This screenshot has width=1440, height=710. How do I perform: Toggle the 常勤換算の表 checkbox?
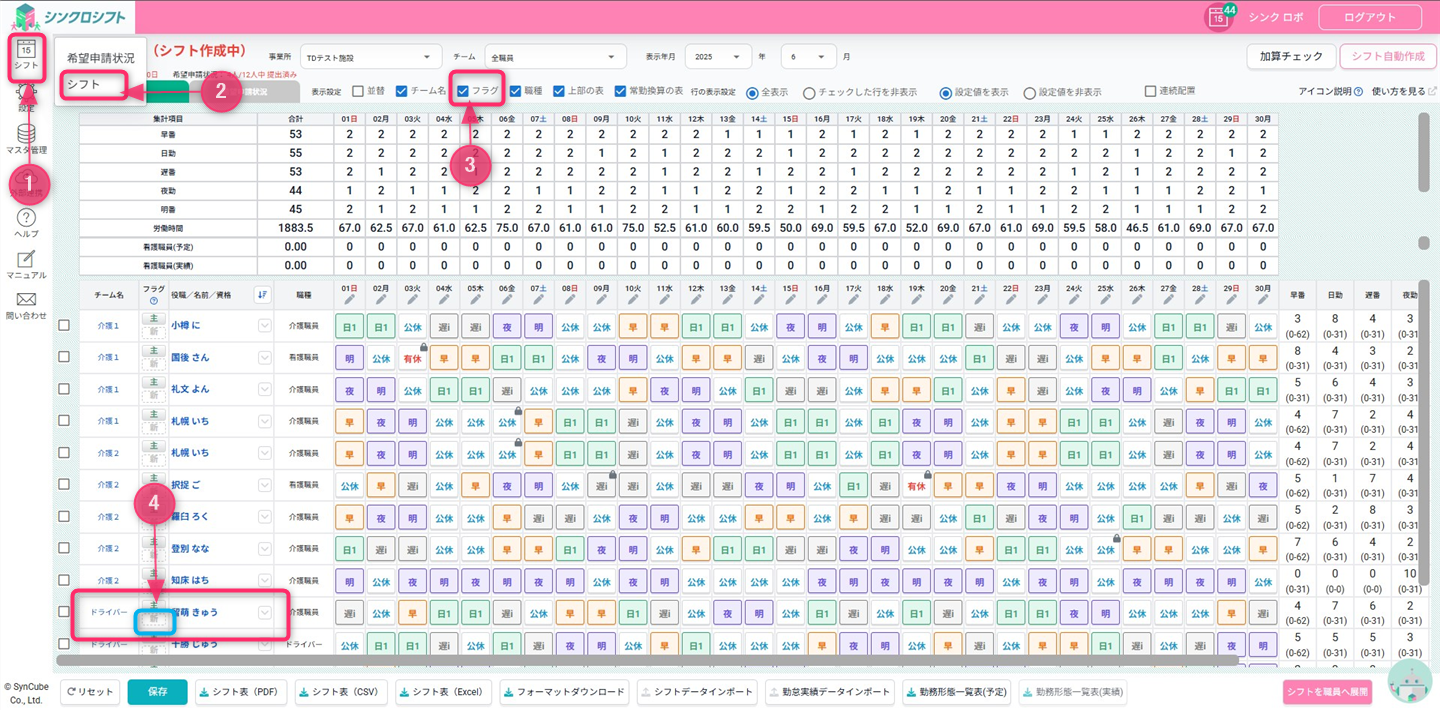coord(620,91)
